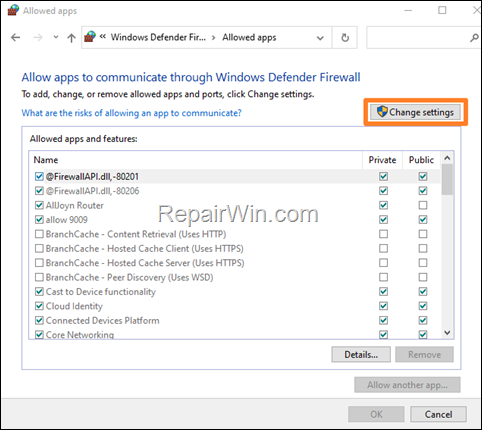Open the recent locations dropdown arrow

pos(56,37)
